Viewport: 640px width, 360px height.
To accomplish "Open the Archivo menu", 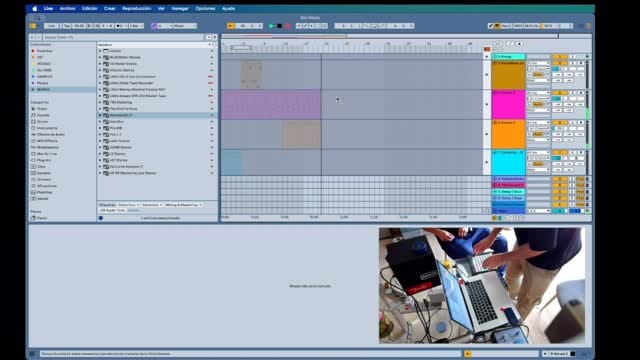I will [x=67, y=9].
